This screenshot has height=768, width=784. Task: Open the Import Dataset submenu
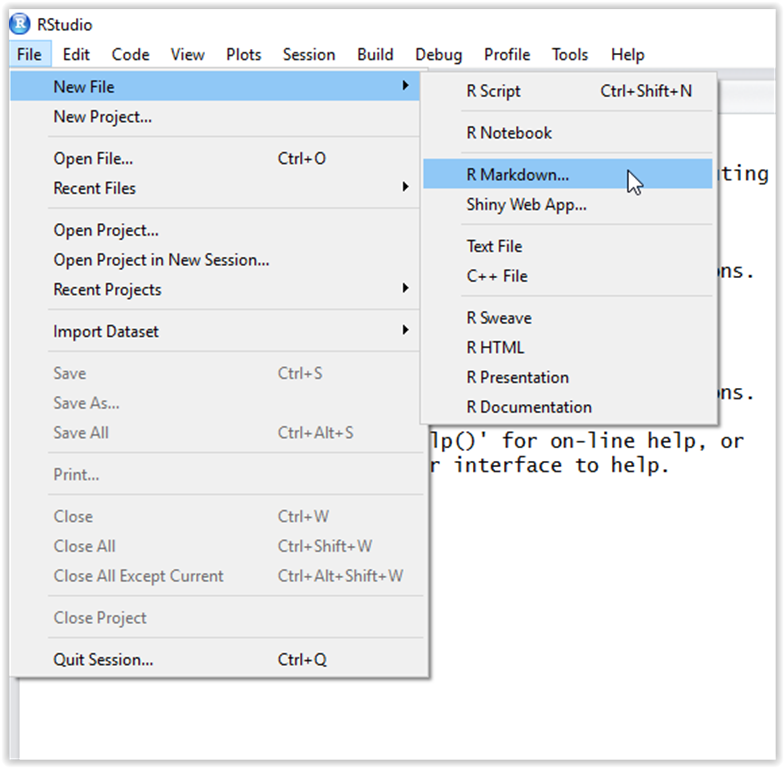click(214, 332)
